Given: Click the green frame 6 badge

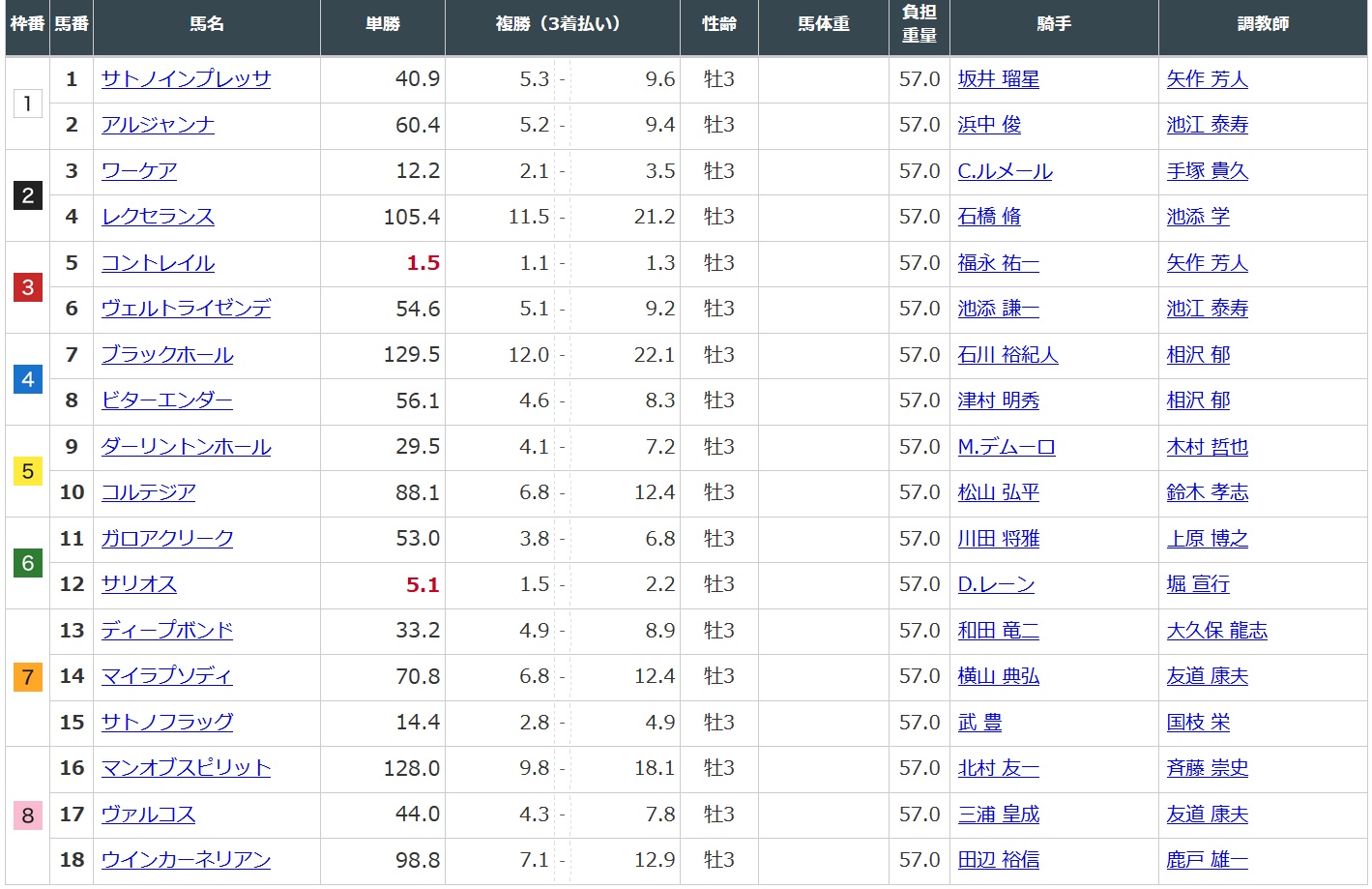Looking at the screenshot, I should click(x=27, y=563).
